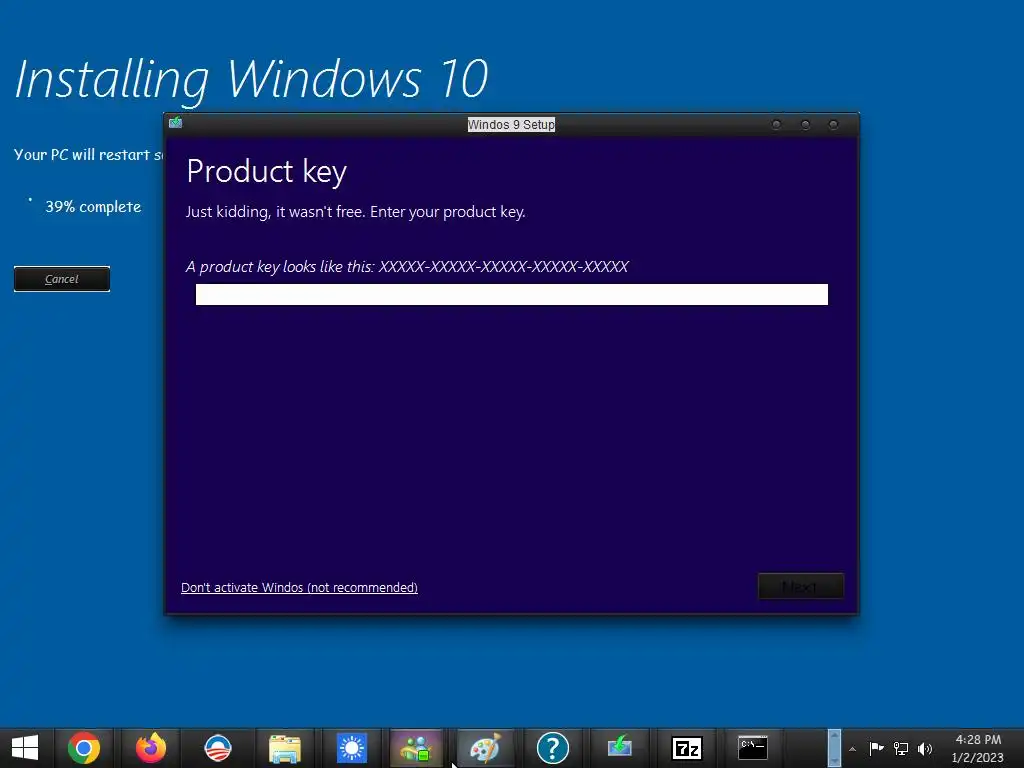Screen dimensions: 1024x768
Task: Click the Product key heading
Action: pyautogui.click(x=266, y=172)
